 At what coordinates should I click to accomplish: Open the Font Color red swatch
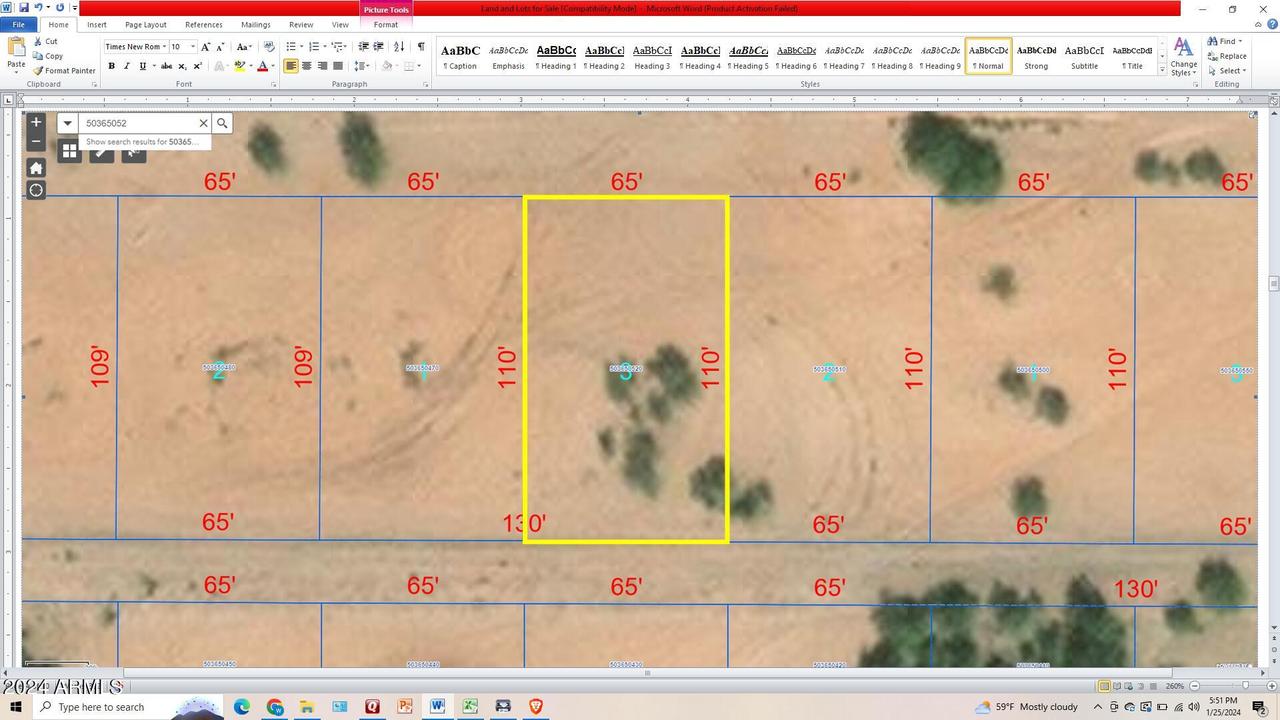[263, 66]
